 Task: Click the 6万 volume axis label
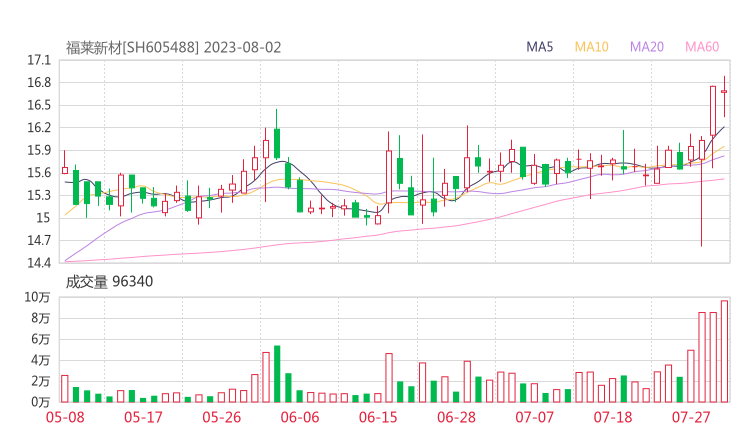tap(41, 339)
